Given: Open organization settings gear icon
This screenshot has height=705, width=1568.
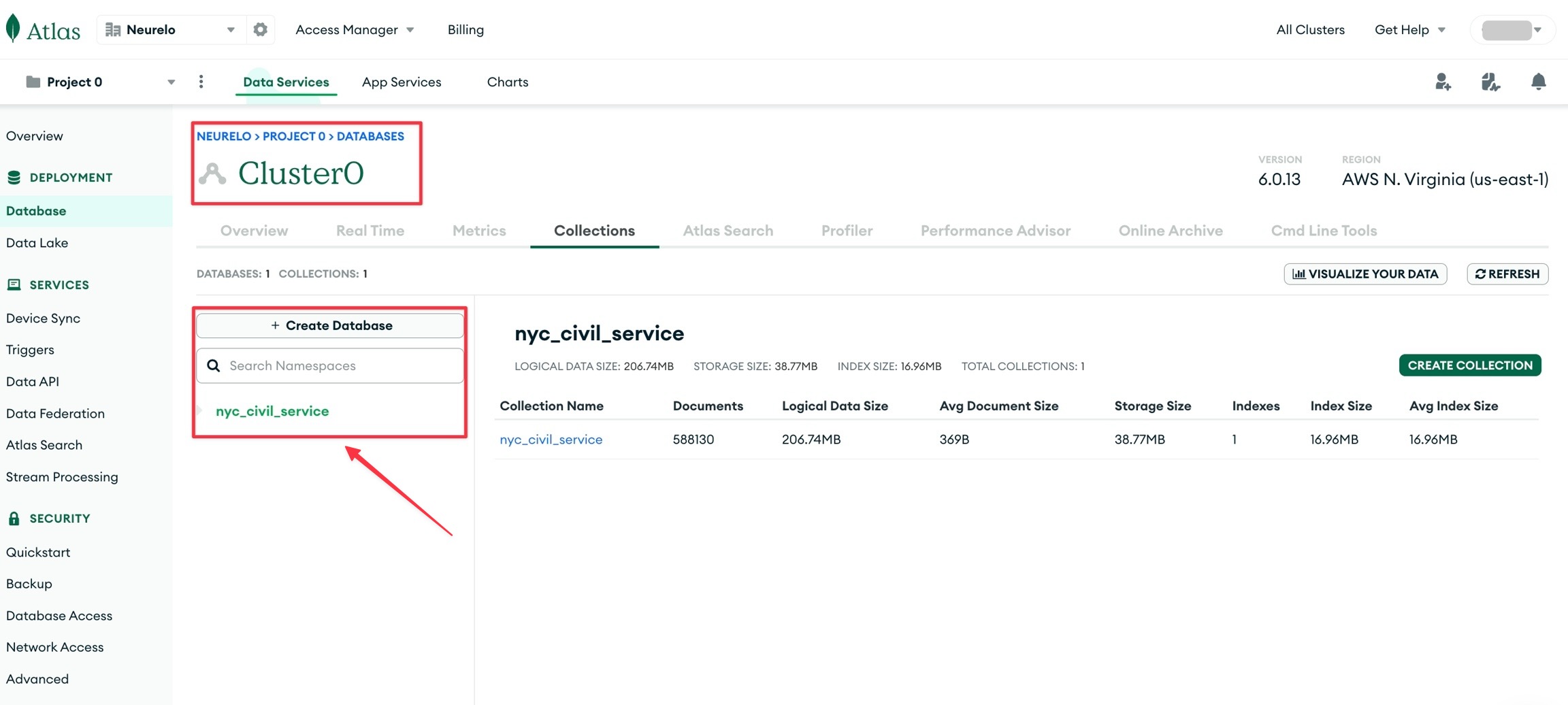Looking at the screenshot, I should 260,30.
